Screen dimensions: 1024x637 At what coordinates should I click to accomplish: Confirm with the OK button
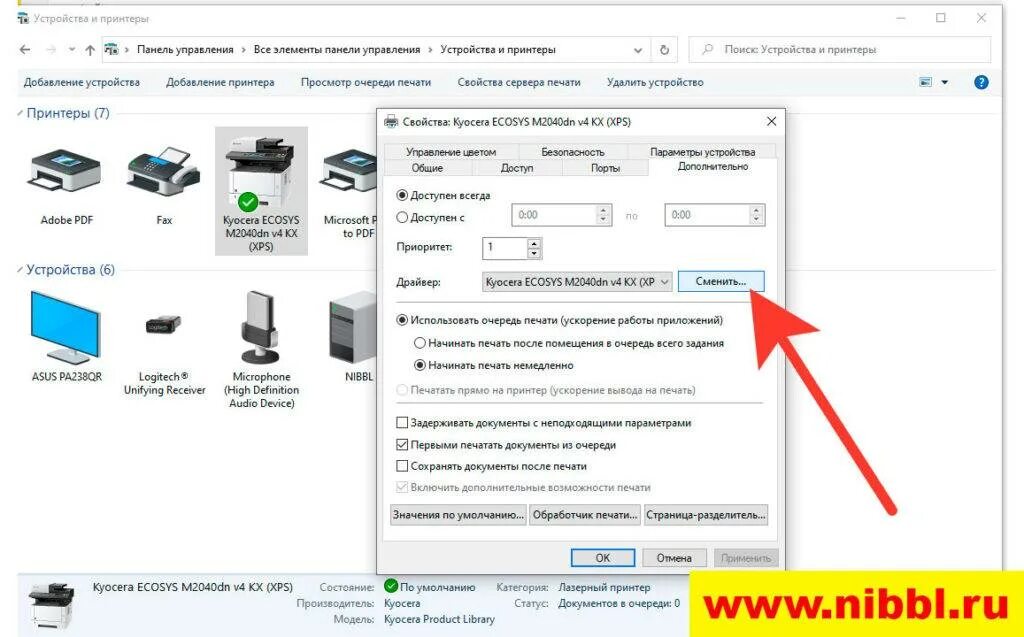point(603,558)
